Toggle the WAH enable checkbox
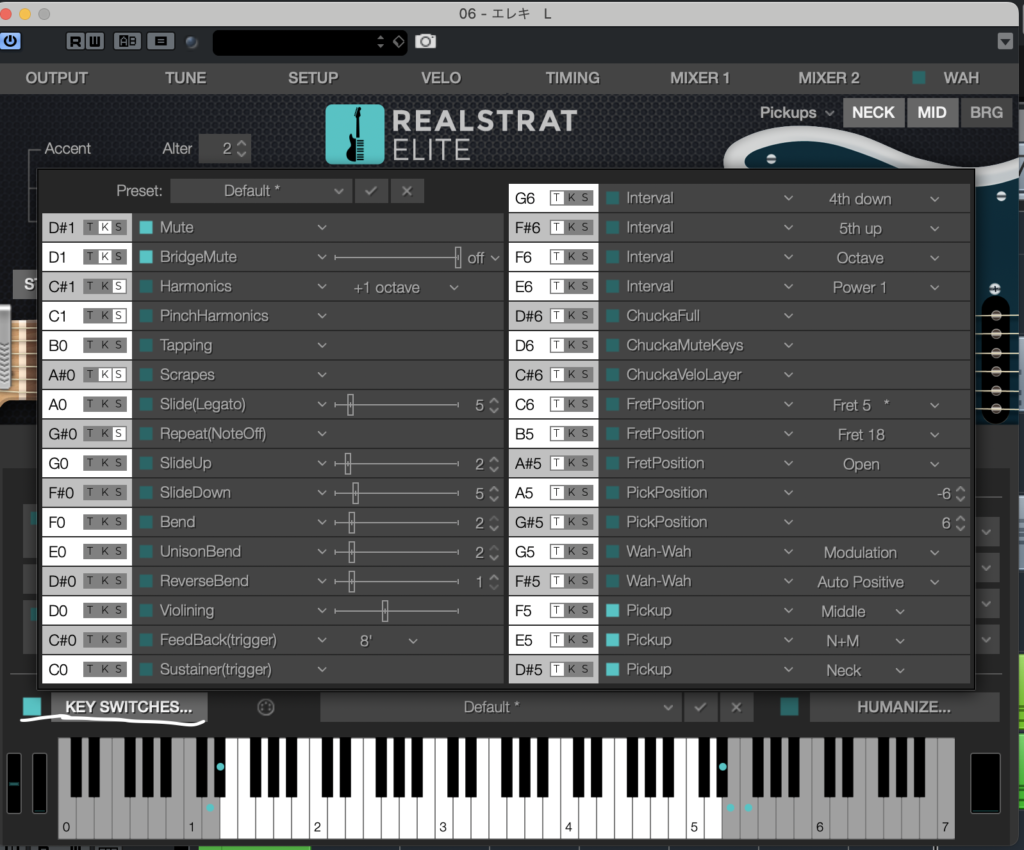The width and height of the screenshot is (1024, 850). pos(918,78)
